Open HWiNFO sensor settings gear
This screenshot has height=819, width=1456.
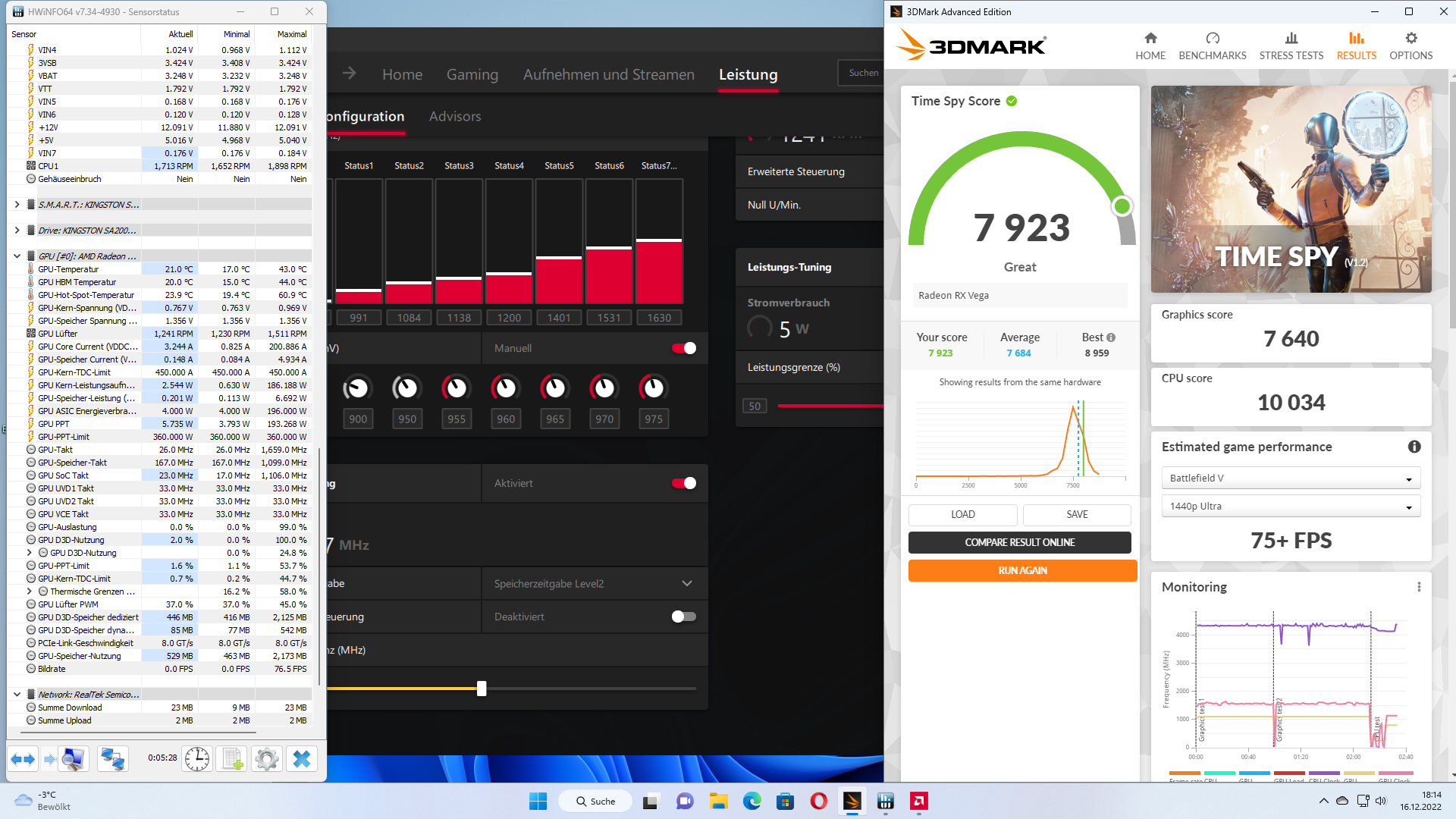point(267,759)
